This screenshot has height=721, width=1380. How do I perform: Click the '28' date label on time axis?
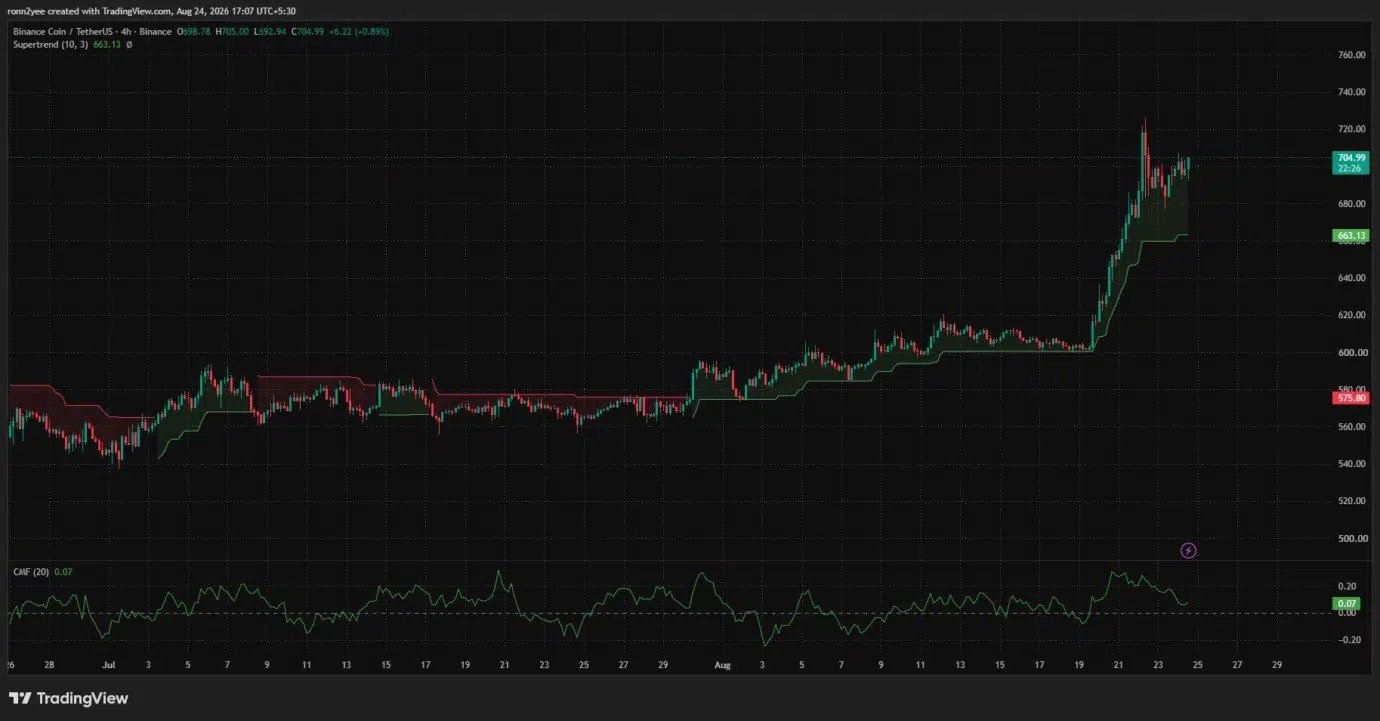pos(49,664)
